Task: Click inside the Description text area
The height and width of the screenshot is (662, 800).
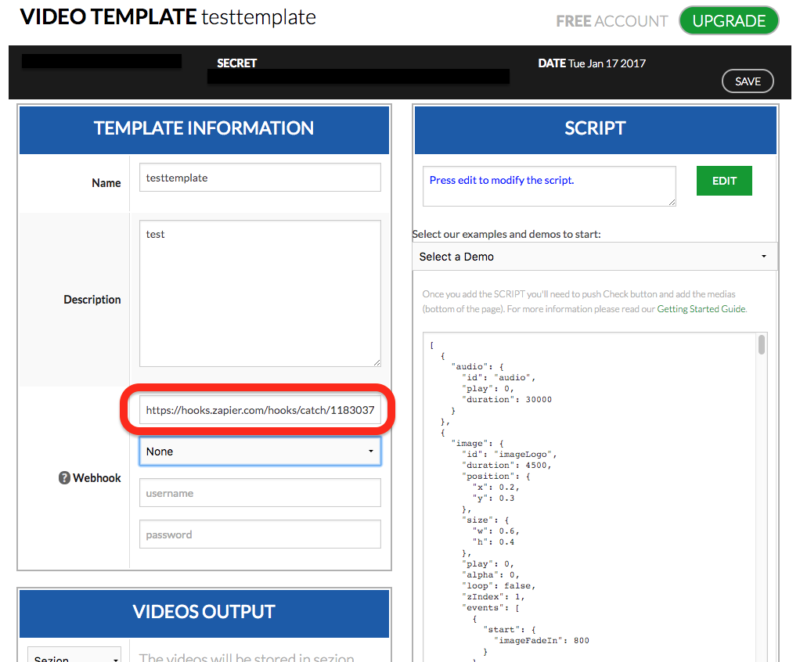Action: (260, 293)
